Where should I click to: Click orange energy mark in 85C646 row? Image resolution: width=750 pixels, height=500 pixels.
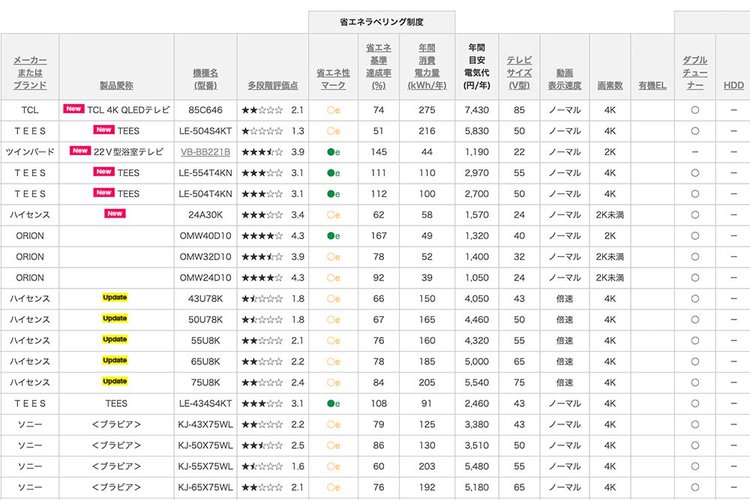pyautogui.click(x=333, y=110)
